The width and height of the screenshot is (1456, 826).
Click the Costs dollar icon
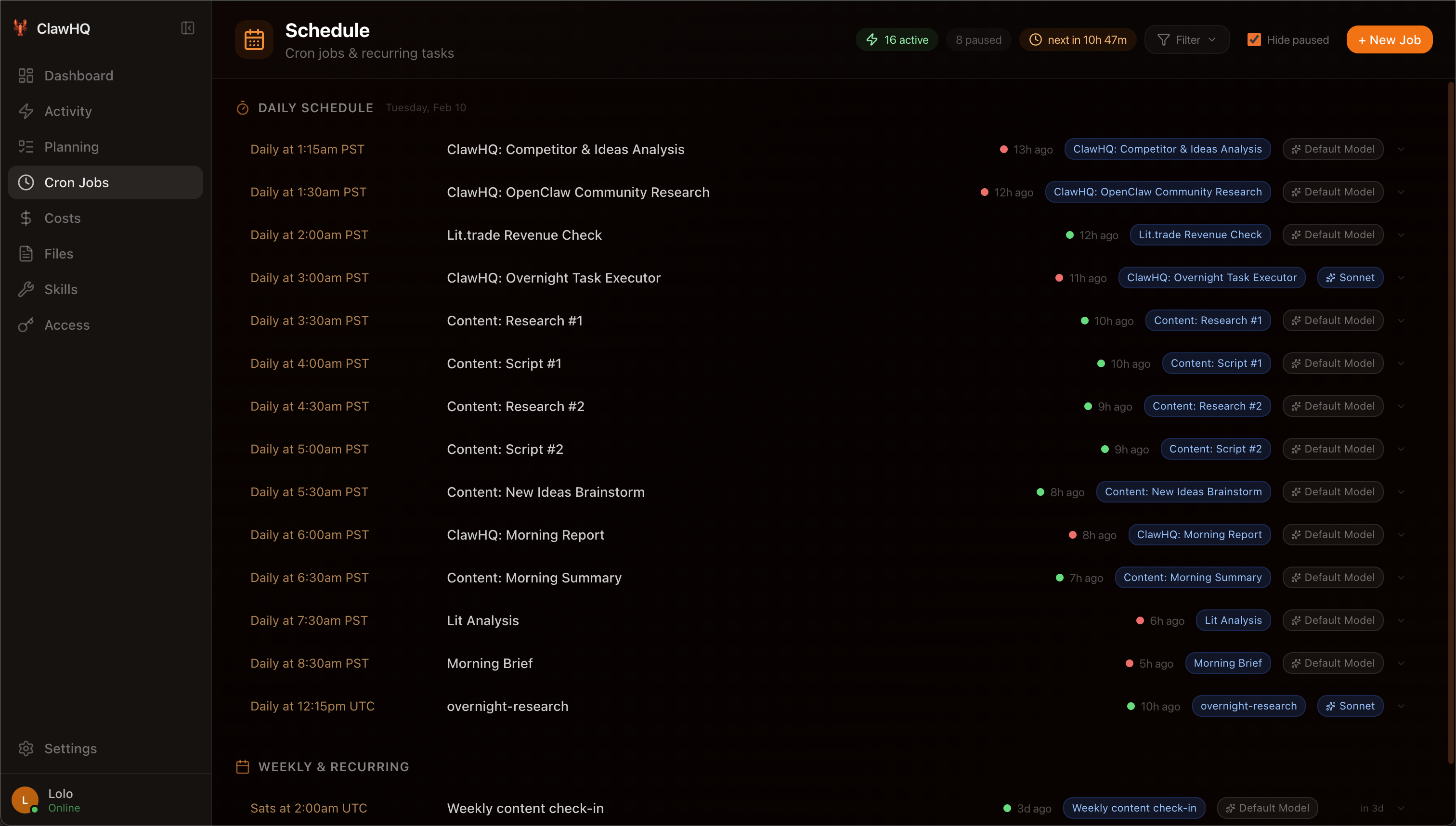coord(26,218)
